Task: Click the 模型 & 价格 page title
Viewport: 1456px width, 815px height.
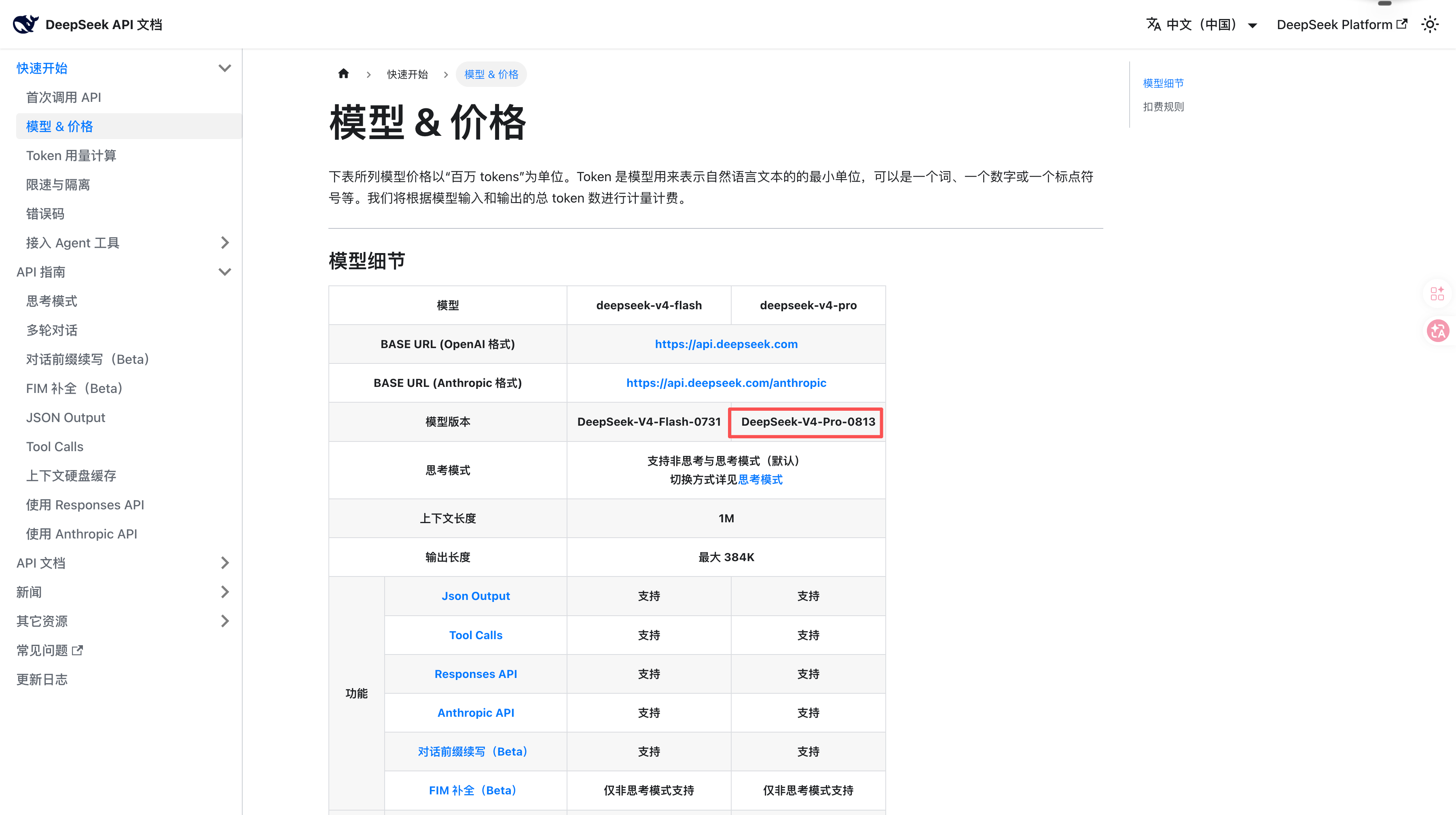Action: (x=427, y=122)
